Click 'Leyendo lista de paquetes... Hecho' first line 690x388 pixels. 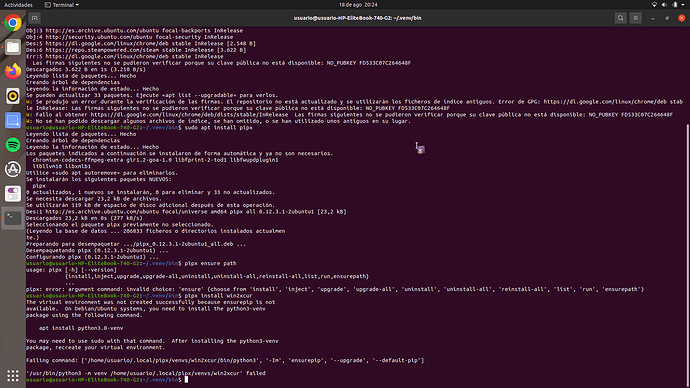tap(81, 76)
